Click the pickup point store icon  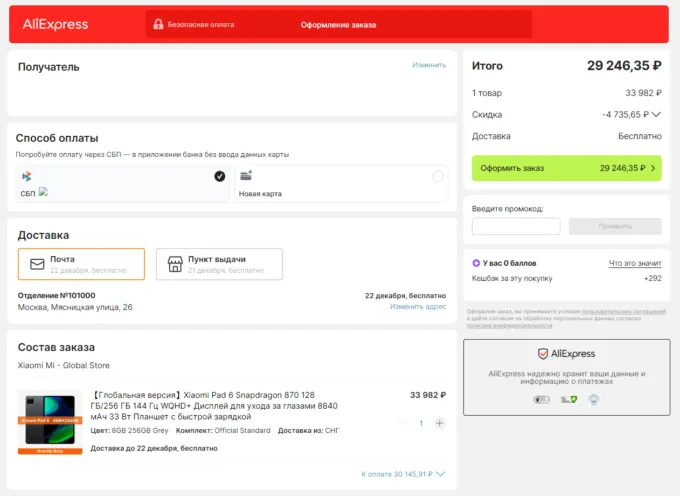(x=175, y=264)
